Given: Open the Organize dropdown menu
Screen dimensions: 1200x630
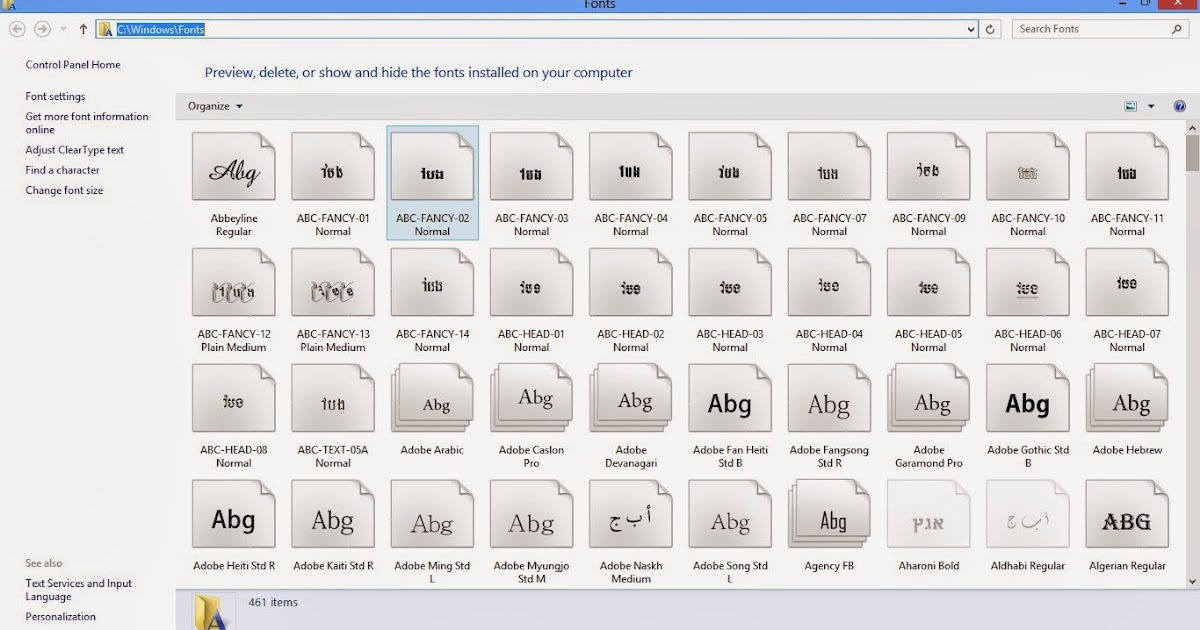Looking at the screenshot, I should pos(215,106).
